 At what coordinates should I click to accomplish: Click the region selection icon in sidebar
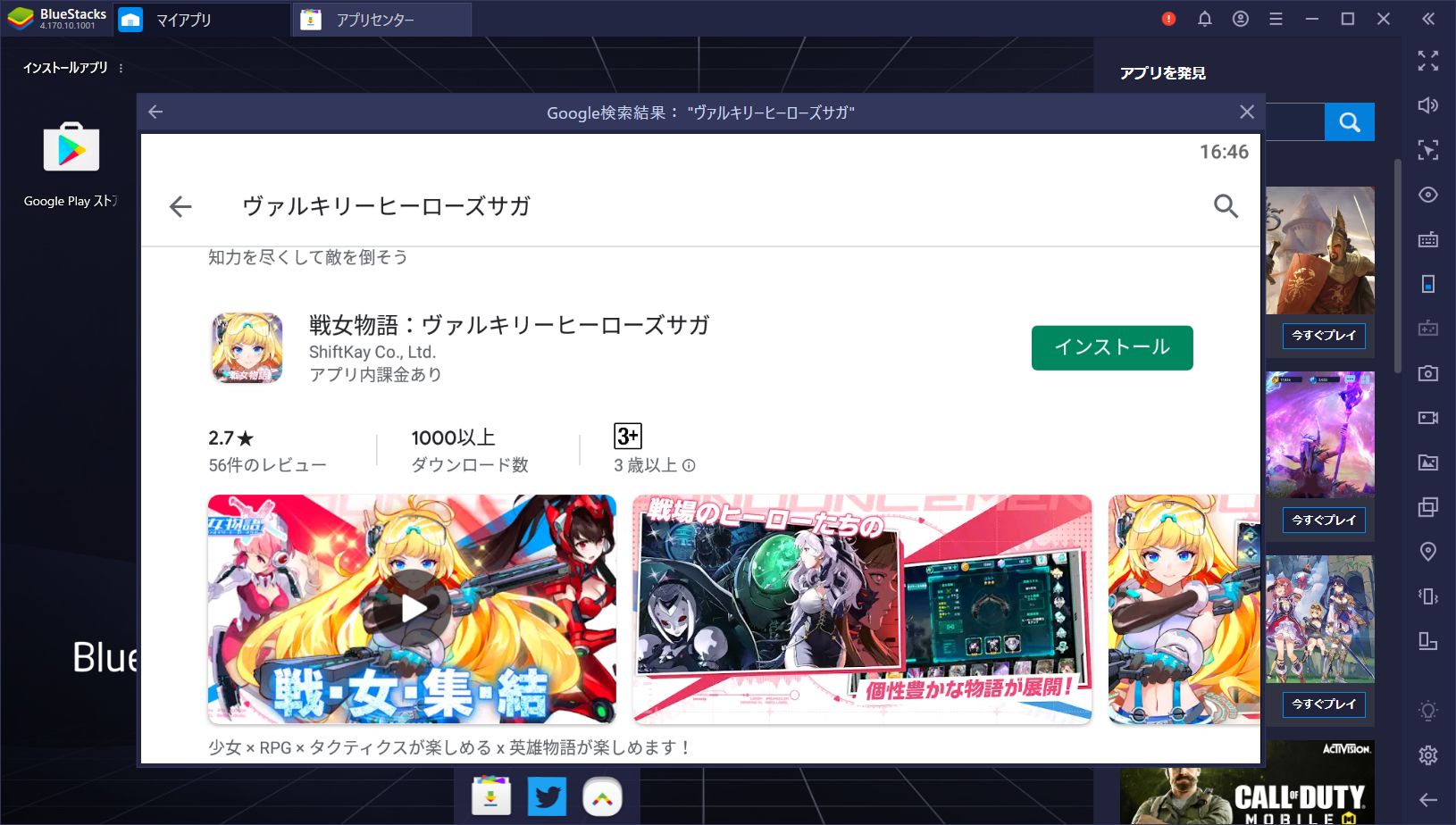[1428, 150]
